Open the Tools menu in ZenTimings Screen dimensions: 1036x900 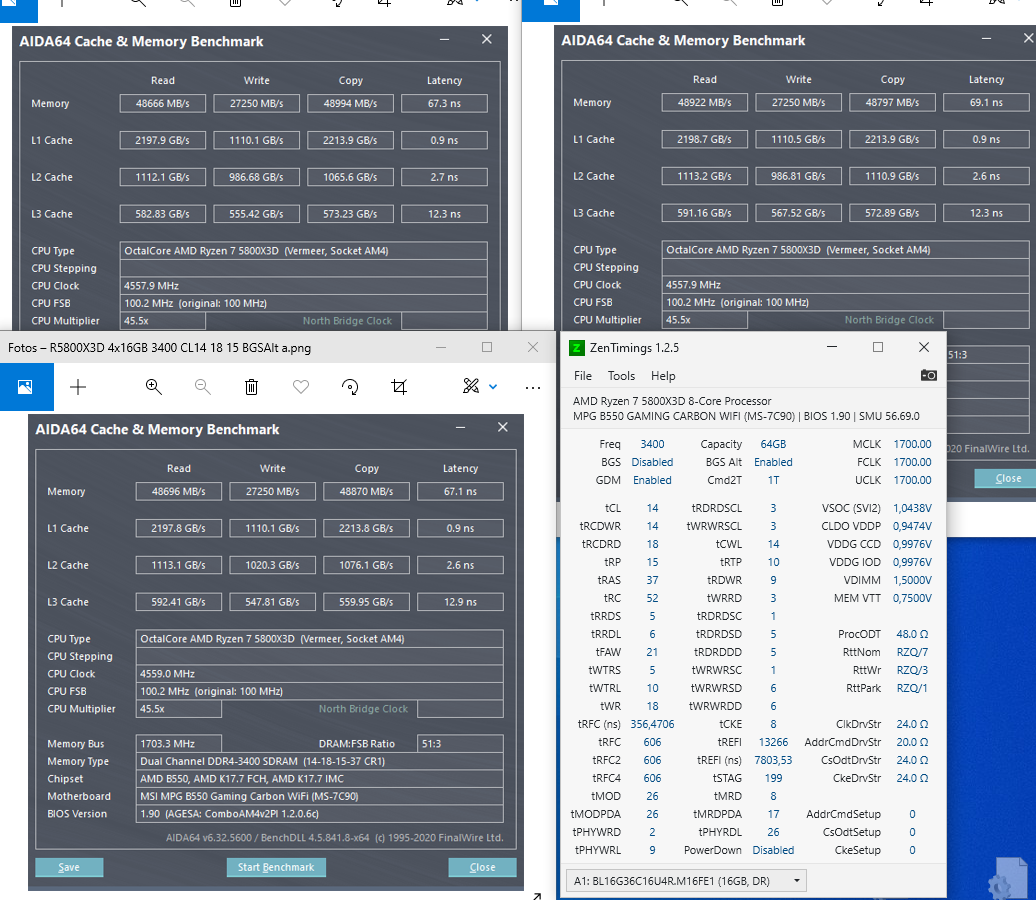(x=621, y=376)
